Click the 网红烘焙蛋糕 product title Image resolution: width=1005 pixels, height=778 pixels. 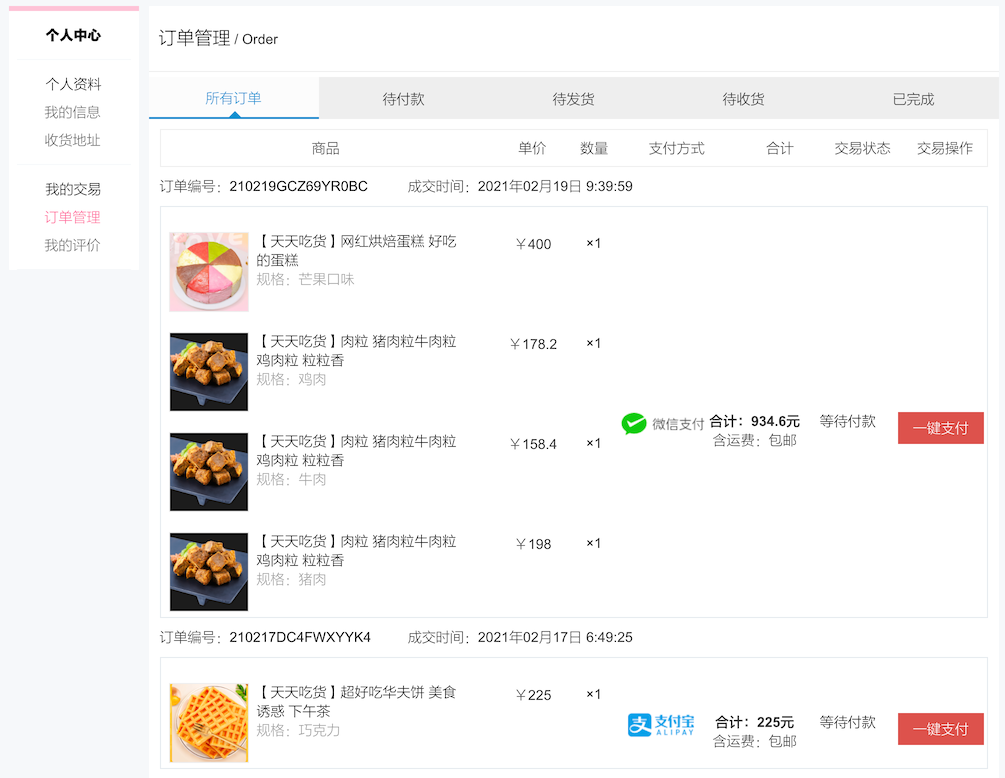point(357,250)
